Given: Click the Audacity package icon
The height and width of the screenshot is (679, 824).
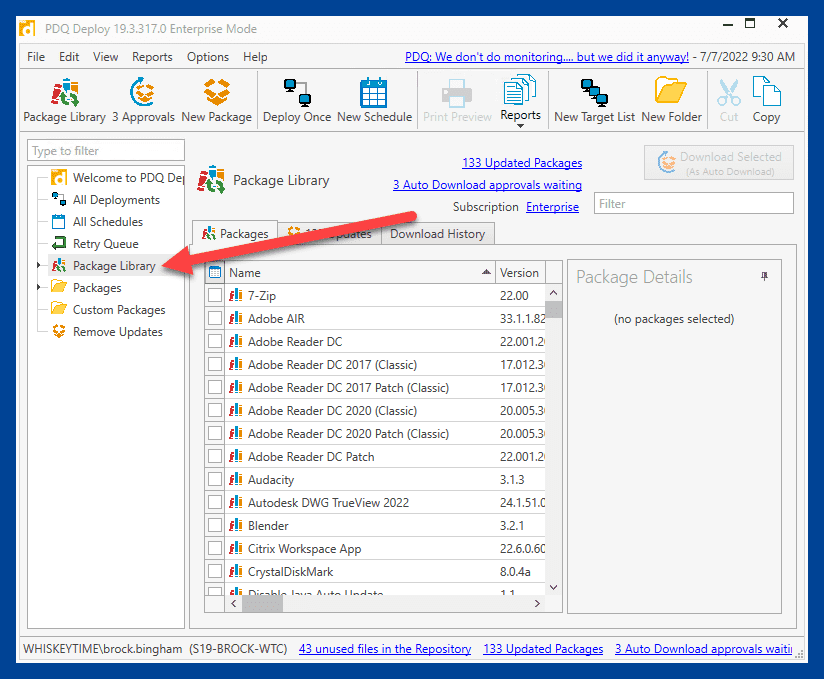Looking at the screenshot, I should pos(235,479).
